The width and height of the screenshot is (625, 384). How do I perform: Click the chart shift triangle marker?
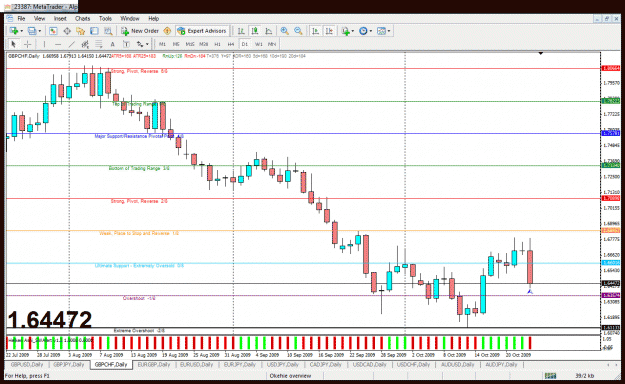541,53
